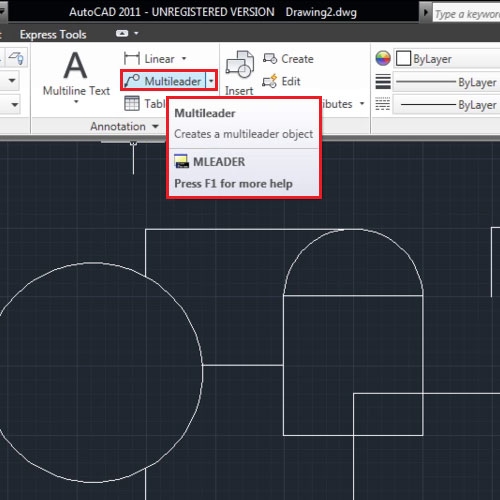Open the attributes dropdown arrow

coord(362,103)
